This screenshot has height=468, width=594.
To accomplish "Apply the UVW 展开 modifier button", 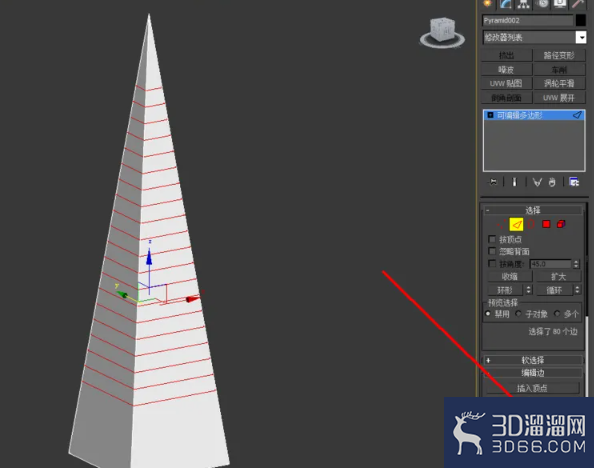I will (x=559, y=98).
